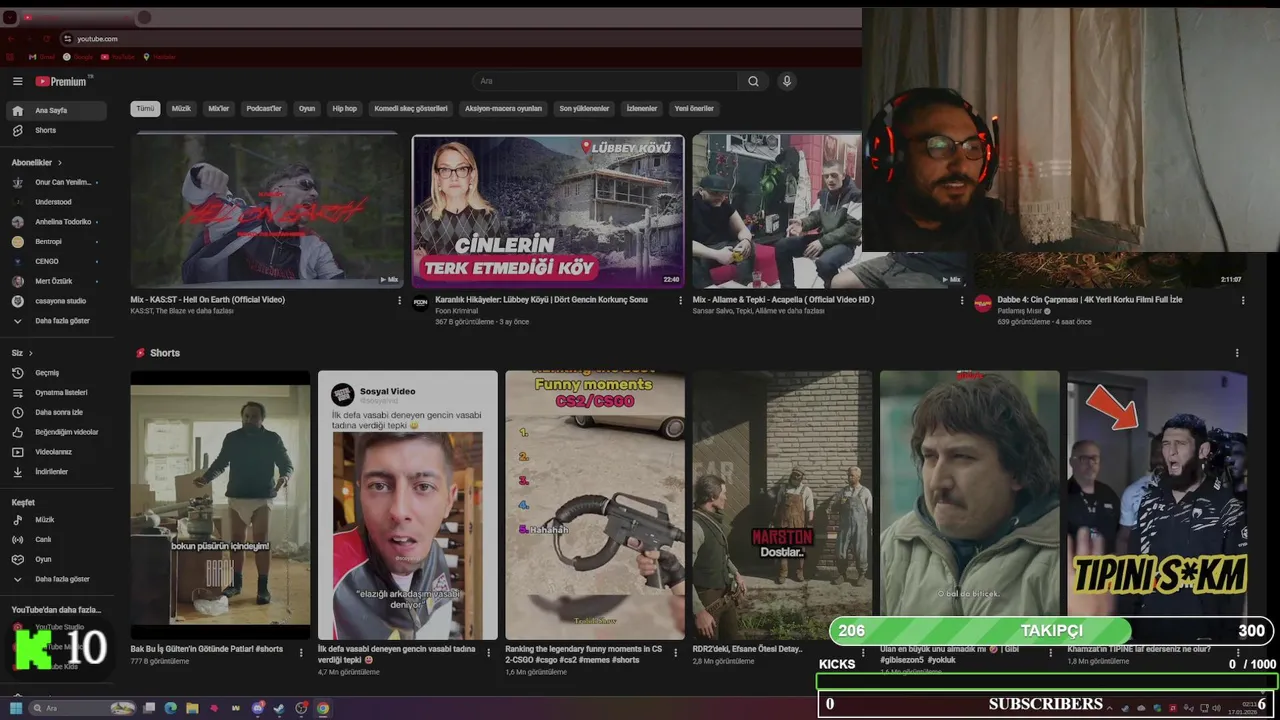Select the Hip hop filter chip
This screenshot has height=720, width=1280.
point(344,108)
